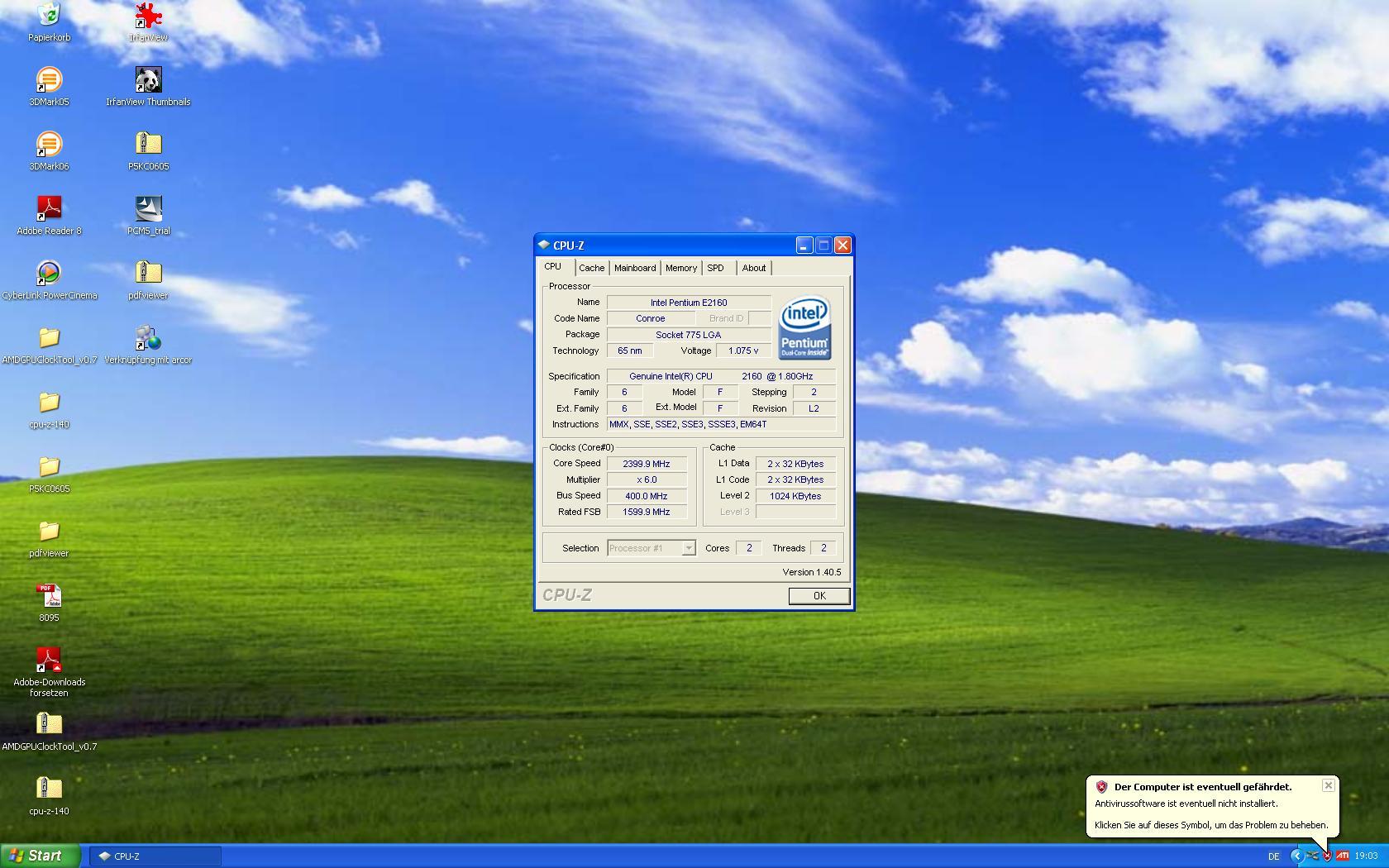Select the pdfviewer zip archive icon
This screenshot has width=1389, height=868.
click(x=148, y=279)
